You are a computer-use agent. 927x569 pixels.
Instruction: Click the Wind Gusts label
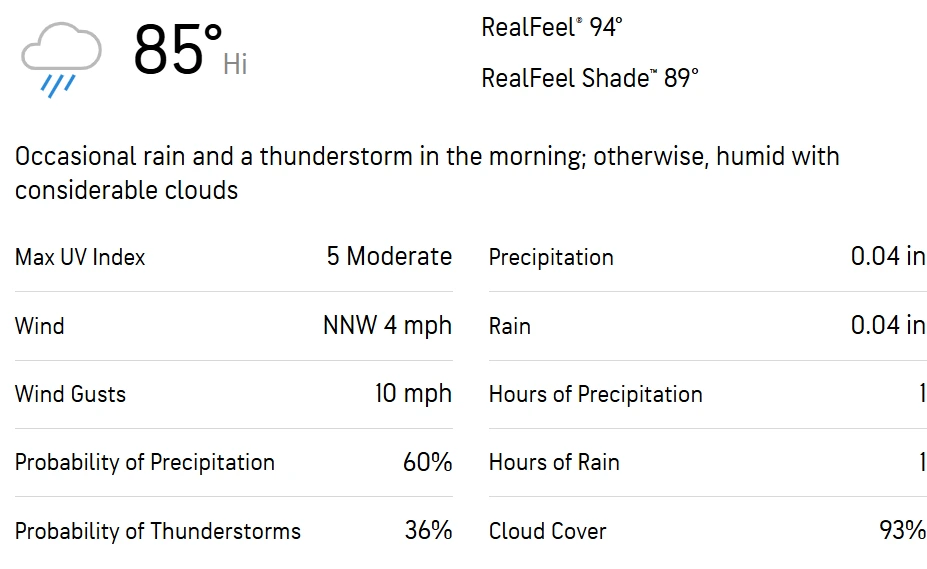70,394
